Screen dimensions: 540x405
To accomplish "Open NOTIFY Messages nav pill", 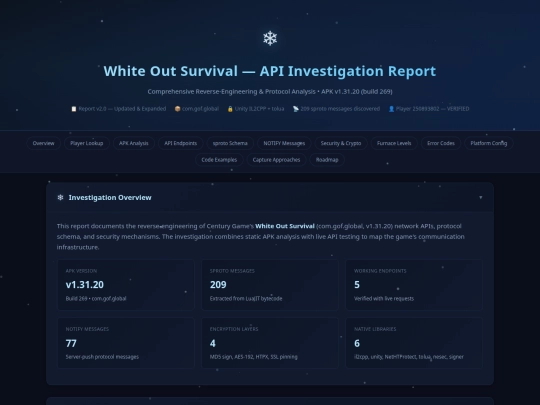I will (x=284, y=143).
